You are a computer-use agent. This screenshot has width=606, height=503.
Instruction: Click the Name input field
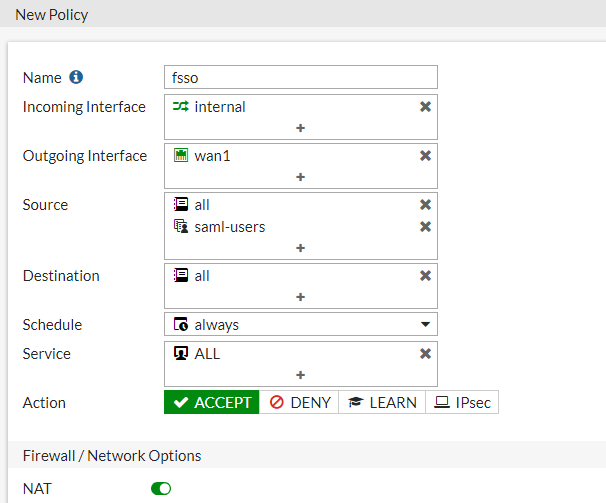coord(301,77)
